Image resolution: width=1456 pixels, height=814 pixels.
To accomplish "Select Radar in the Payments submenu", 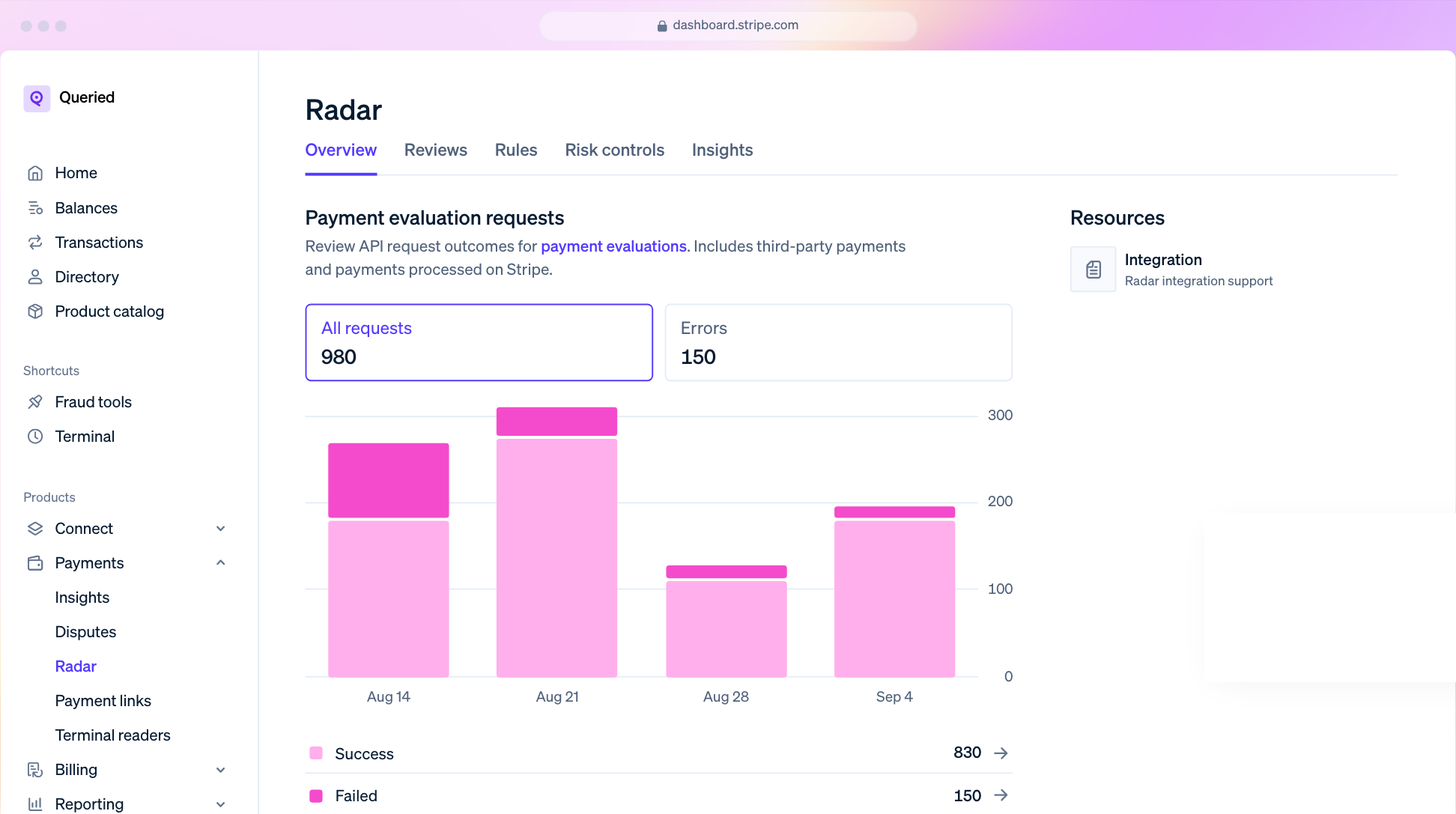I will (76, 666).
